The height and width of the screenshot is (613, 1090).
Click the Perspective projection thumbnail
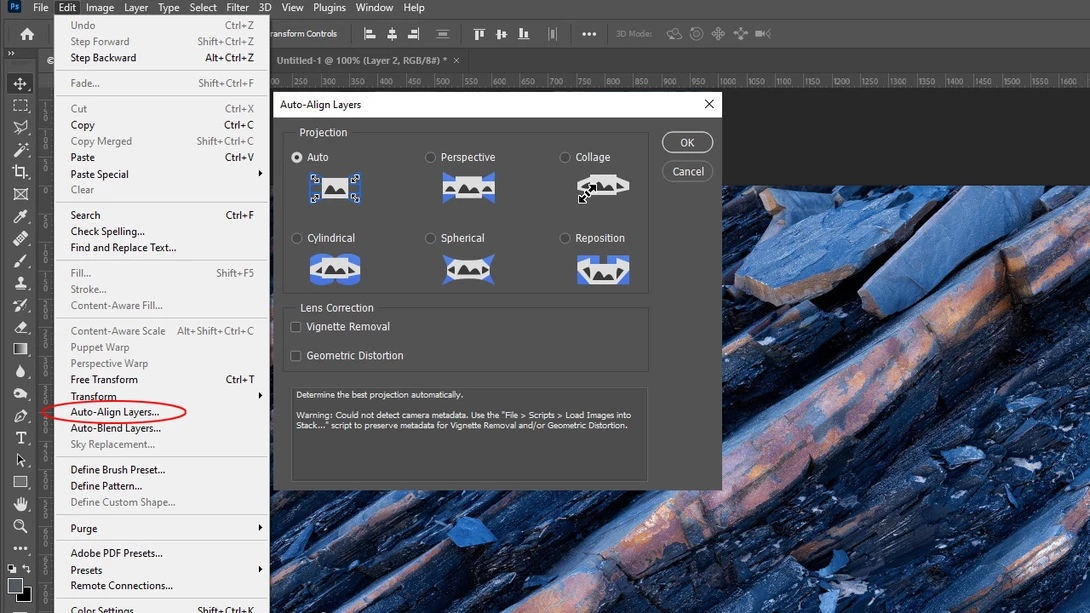click(469, 188)
